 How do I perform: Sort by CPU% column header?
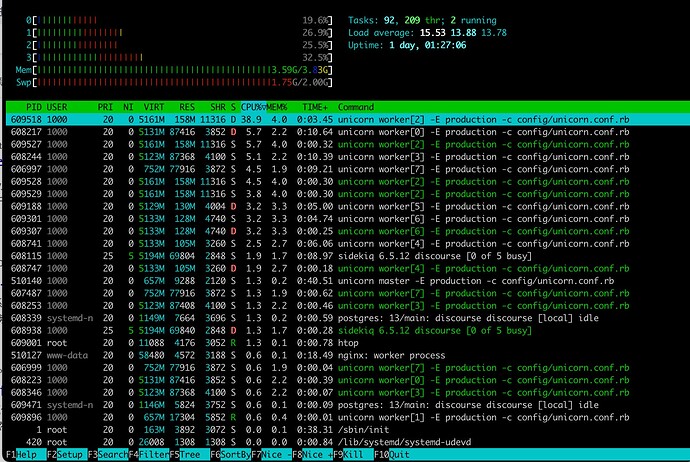tap(253, 107)
